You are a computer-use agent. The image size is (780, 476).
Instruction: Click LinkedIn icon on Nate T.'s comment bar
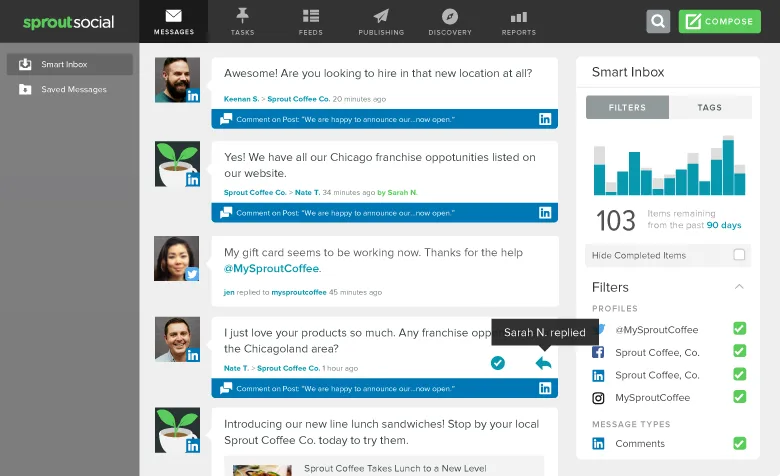545,388
